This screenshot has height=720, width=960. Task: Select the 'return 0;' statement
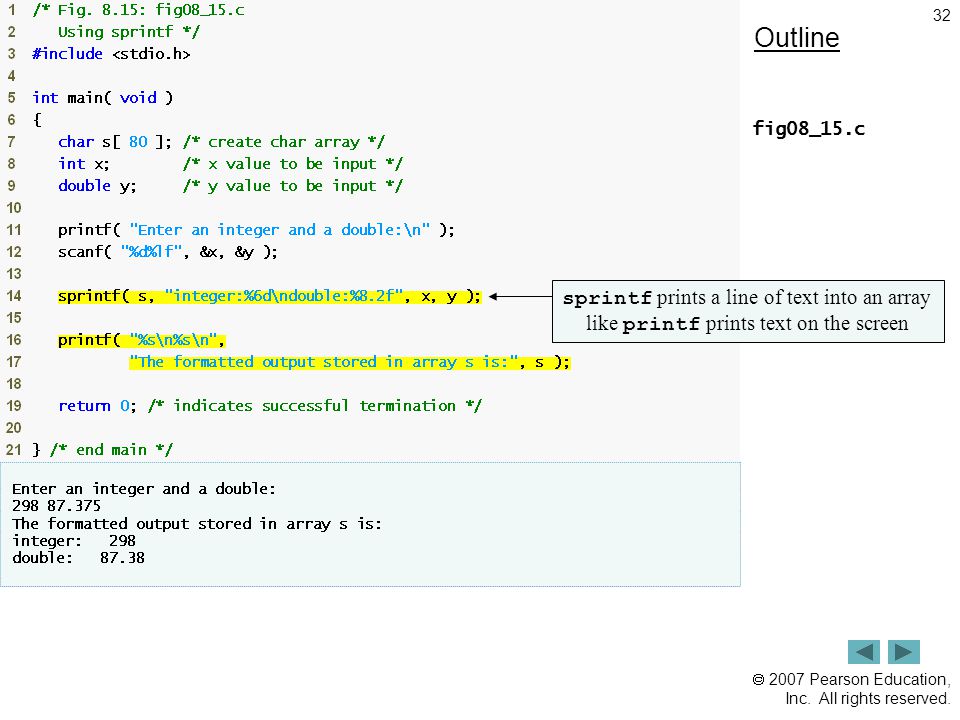click(97, 406)
